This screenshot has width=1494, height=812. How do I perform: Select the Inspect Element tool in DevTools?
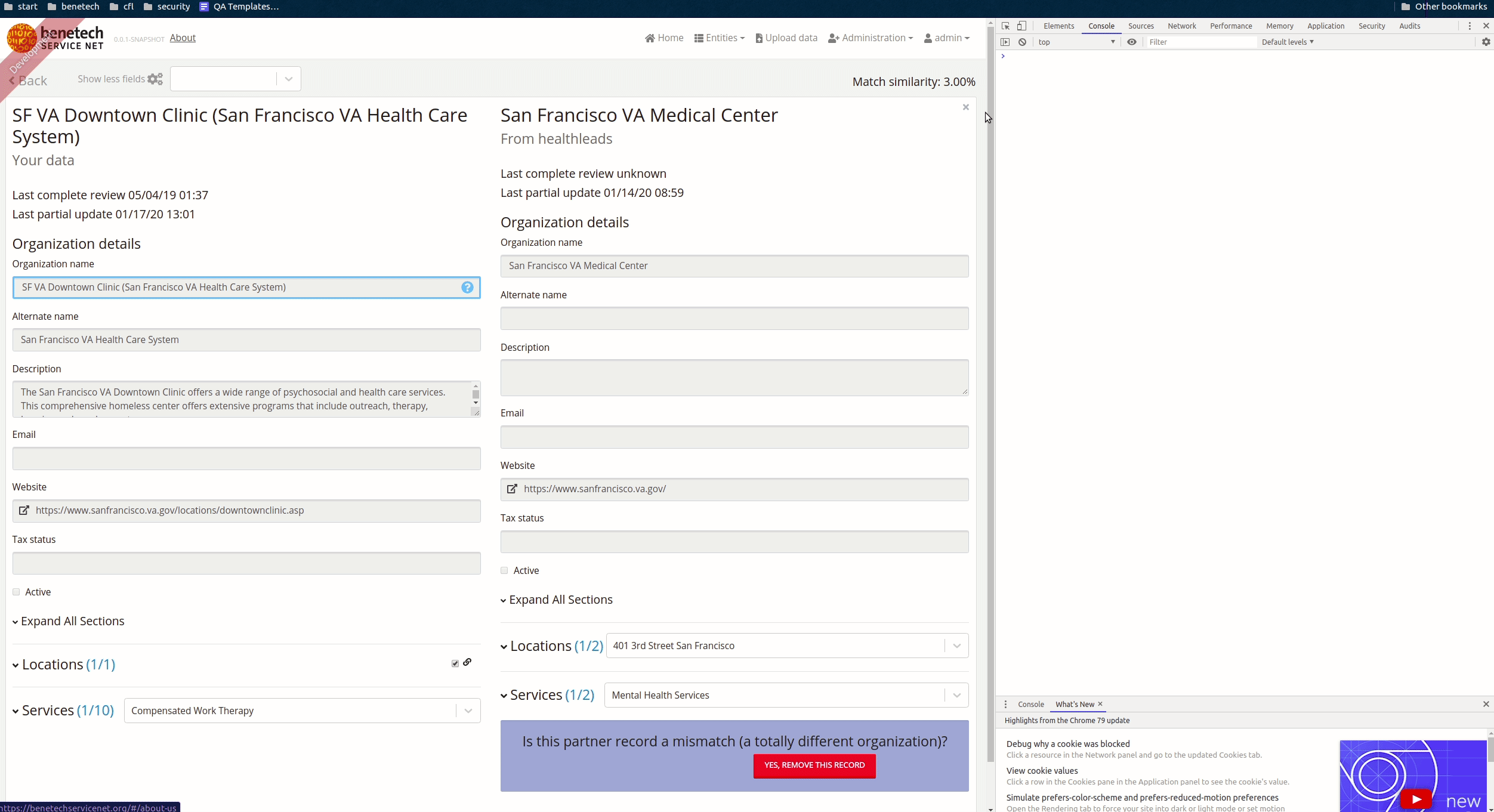click(1005, 26)
